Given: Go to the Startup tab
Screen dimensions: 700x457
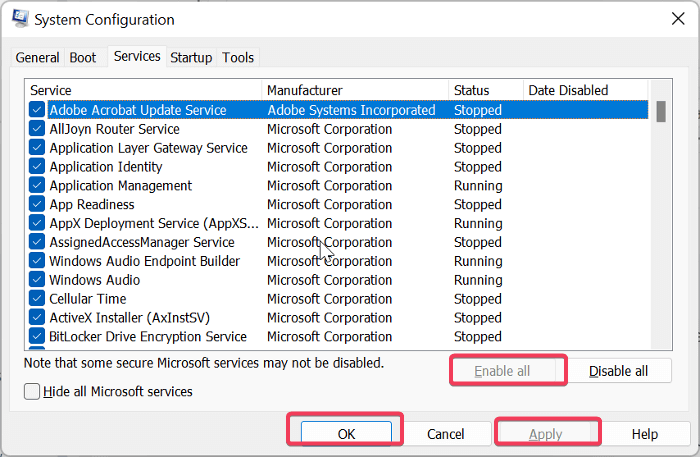Looking at the screenshot, I should [191, 58].
